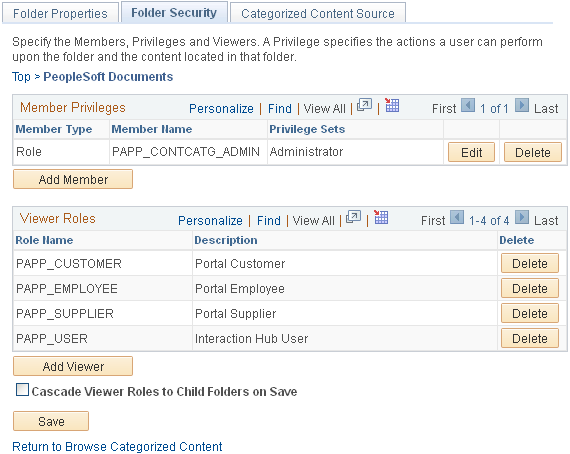This screenshot has height=454, width=570.
Task: Click Last link in Member Privileges navigation
Action: pyautogui.click(x=546, y=109)
